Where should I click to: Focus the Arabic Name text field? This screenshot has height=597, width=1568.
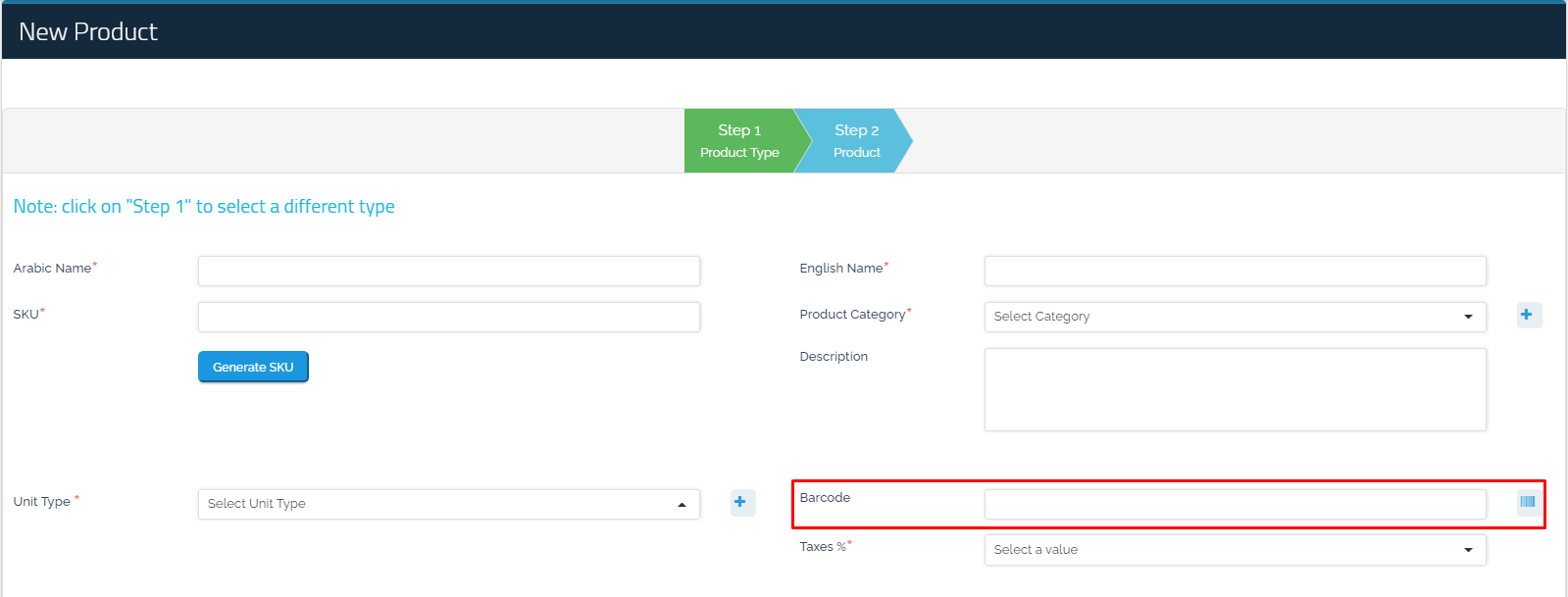click(x=448, y=271)
